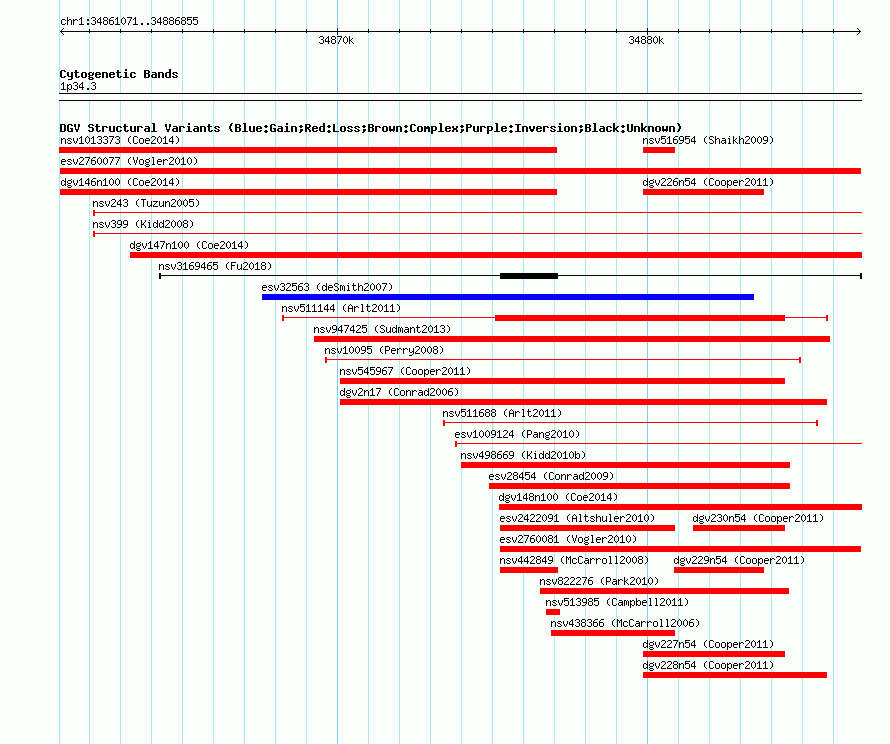Select the red bar under nsv442849
The image size is (890, 744).
tap(529, 570)
